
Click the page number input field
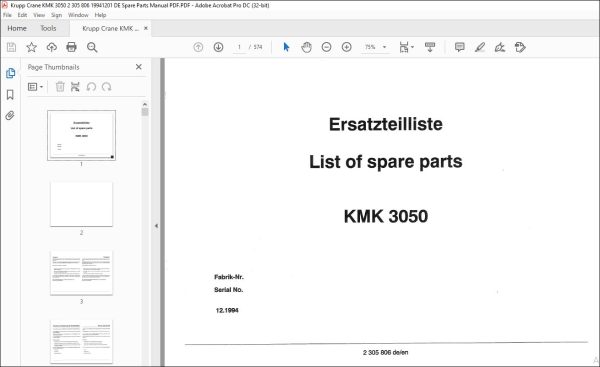pyautogui.click(x=239, y=47)
